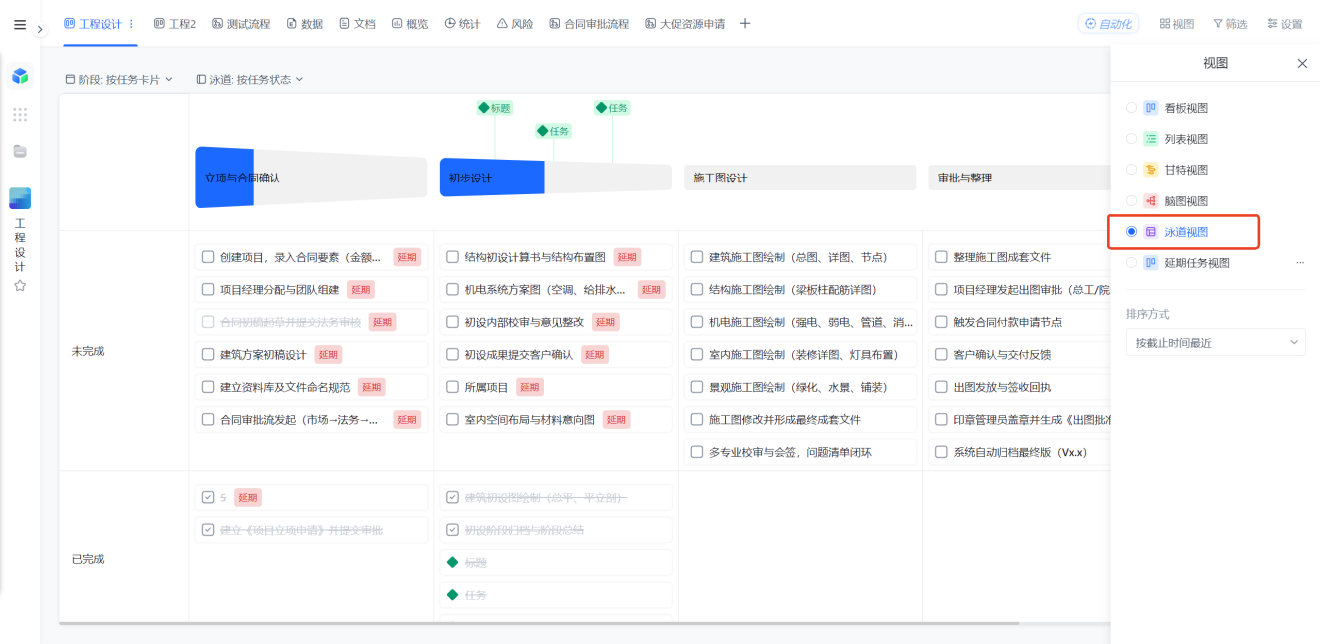Select the 延期任务视图 radio option
The image size is (1320, 644).
coord(1131,263)
